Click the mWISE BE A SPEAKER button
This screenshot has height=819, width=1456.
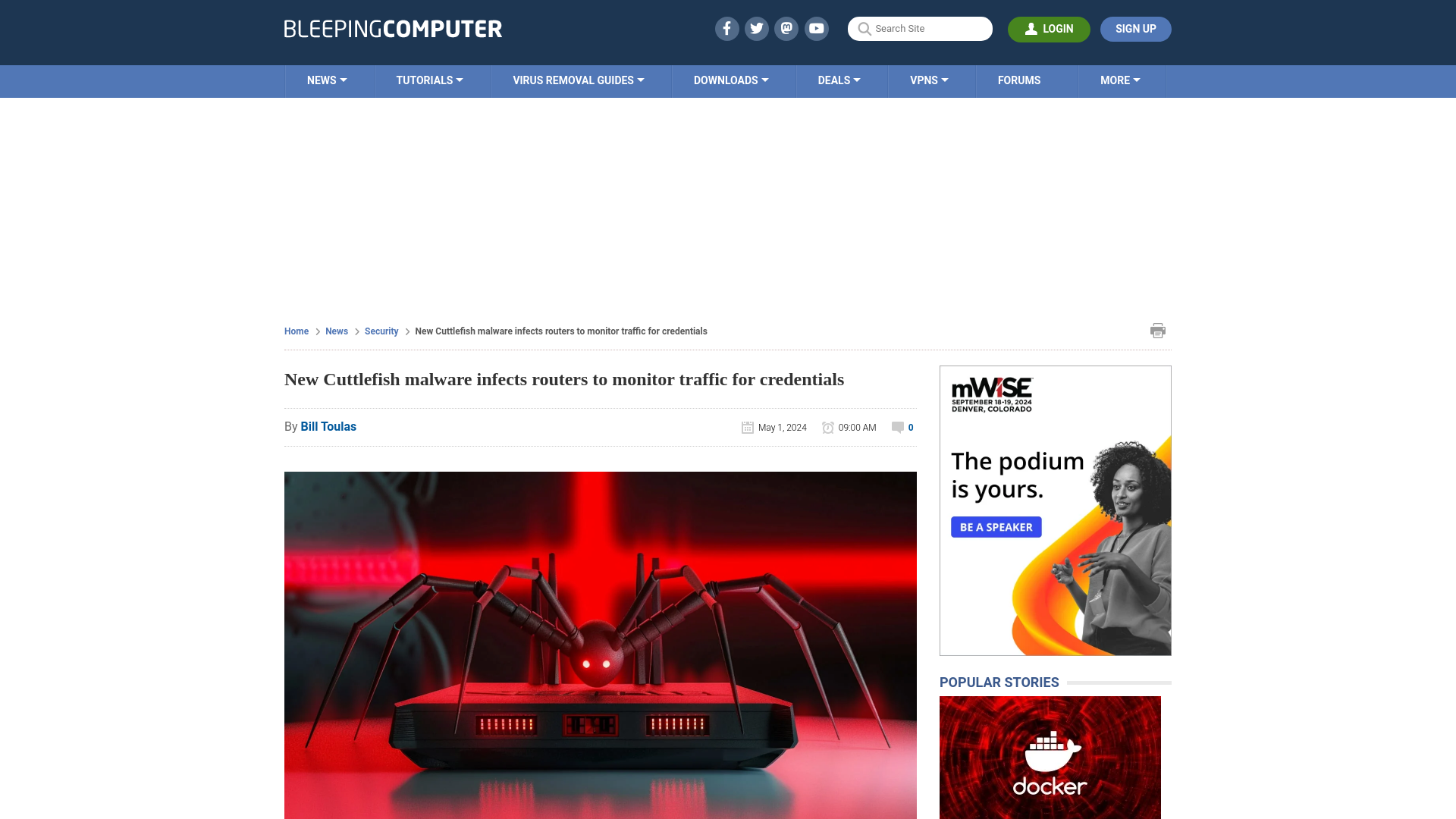click(996, 527)
